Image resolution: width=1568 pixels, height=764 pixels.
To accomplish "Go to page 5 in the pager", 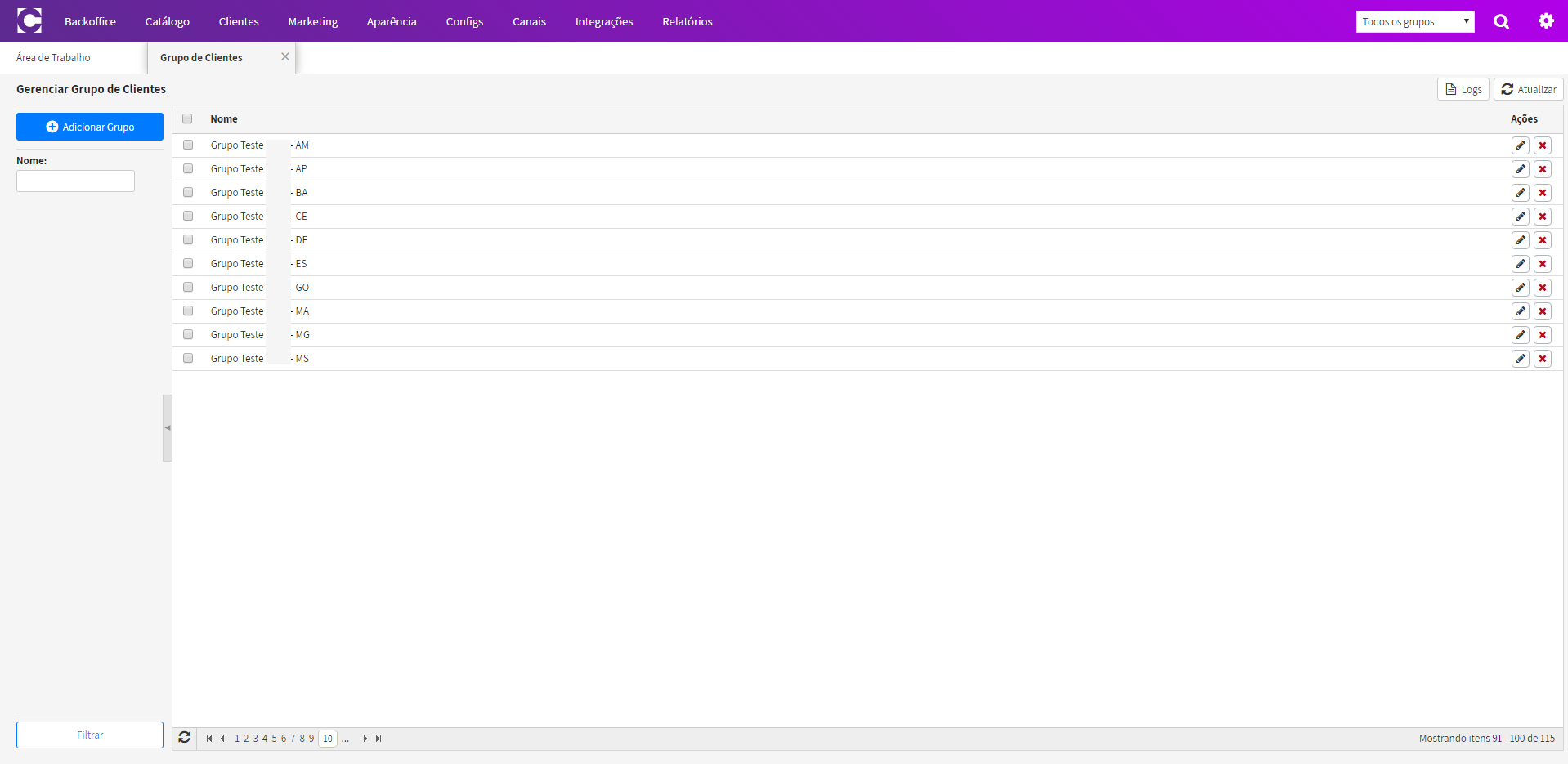I will (274, 739).
